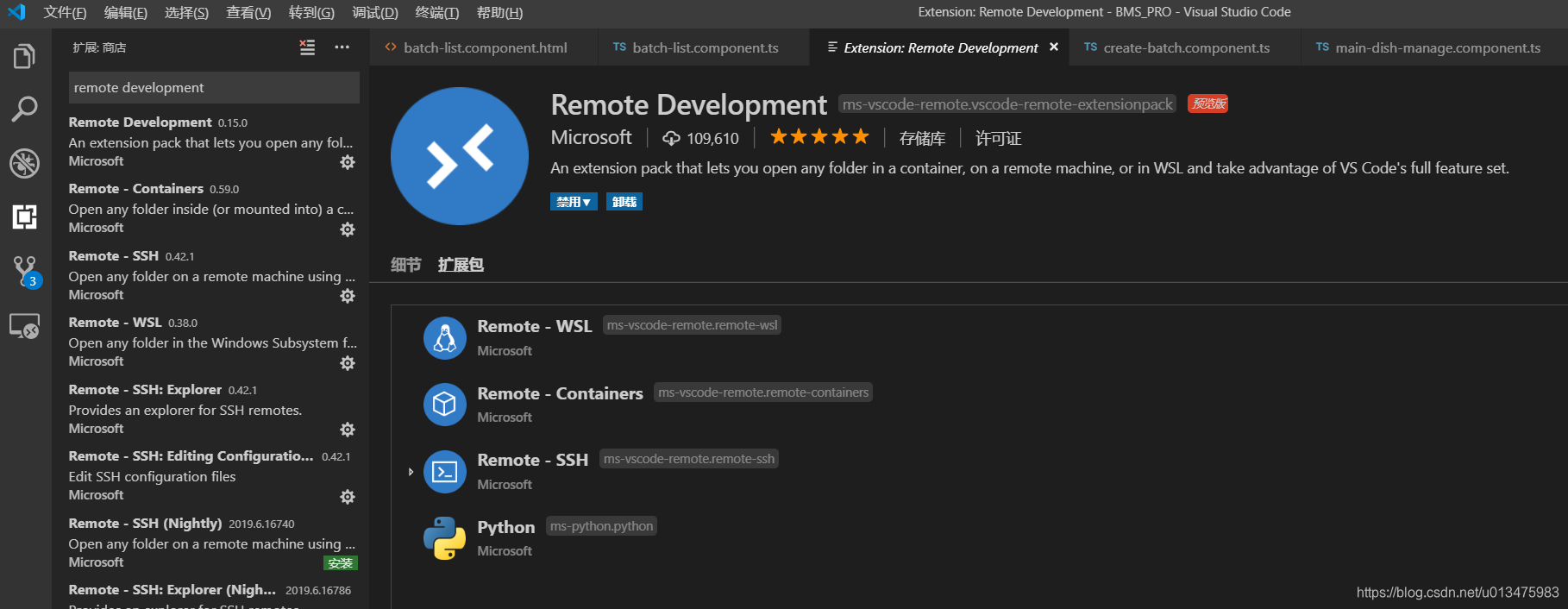Open gear menu for SSH: Editing Configuration
Image resolution: width=1568 pixels, height=609 pixels.
tap(348, 497)
